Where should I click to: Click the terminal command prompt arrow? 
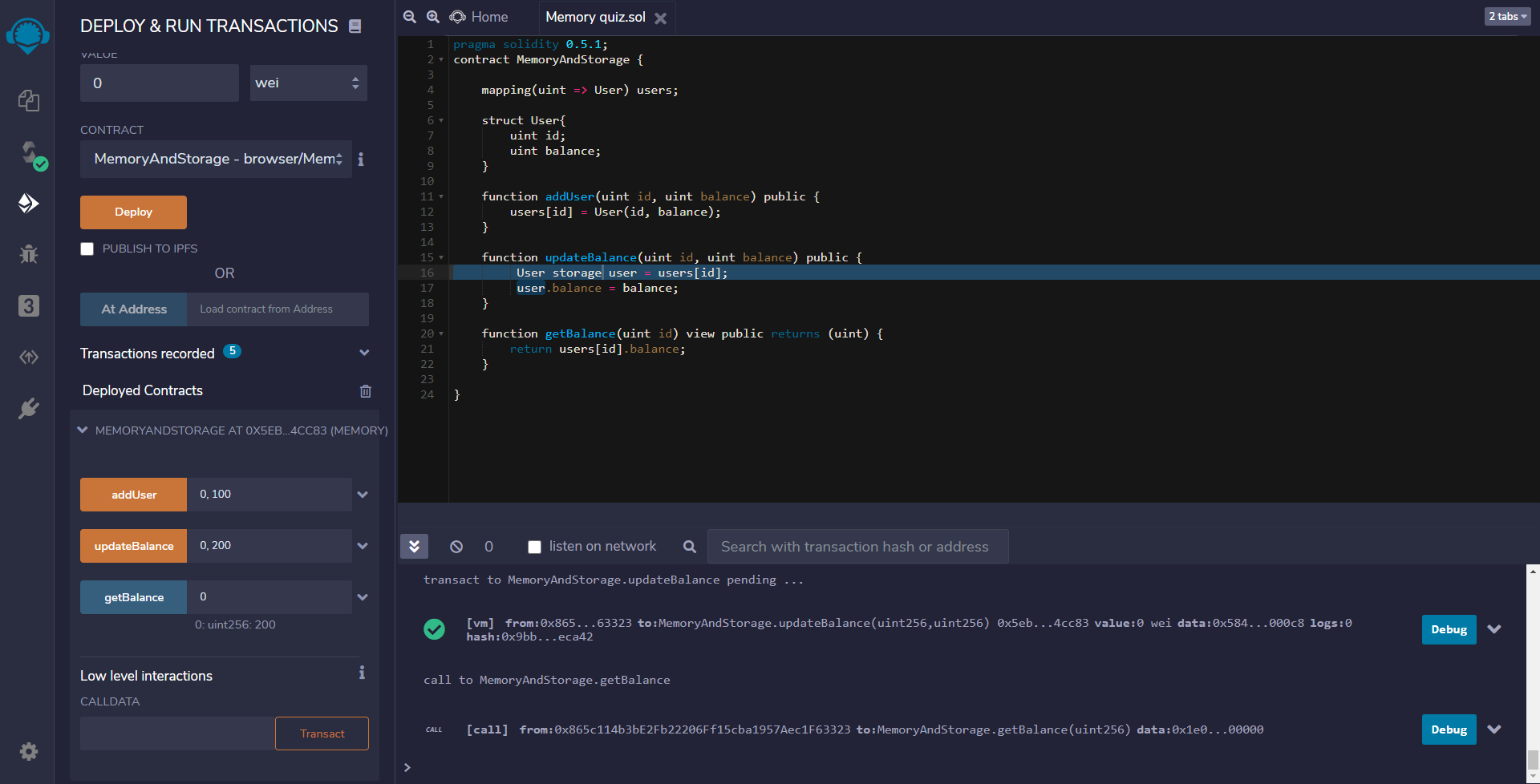(407, 767)
